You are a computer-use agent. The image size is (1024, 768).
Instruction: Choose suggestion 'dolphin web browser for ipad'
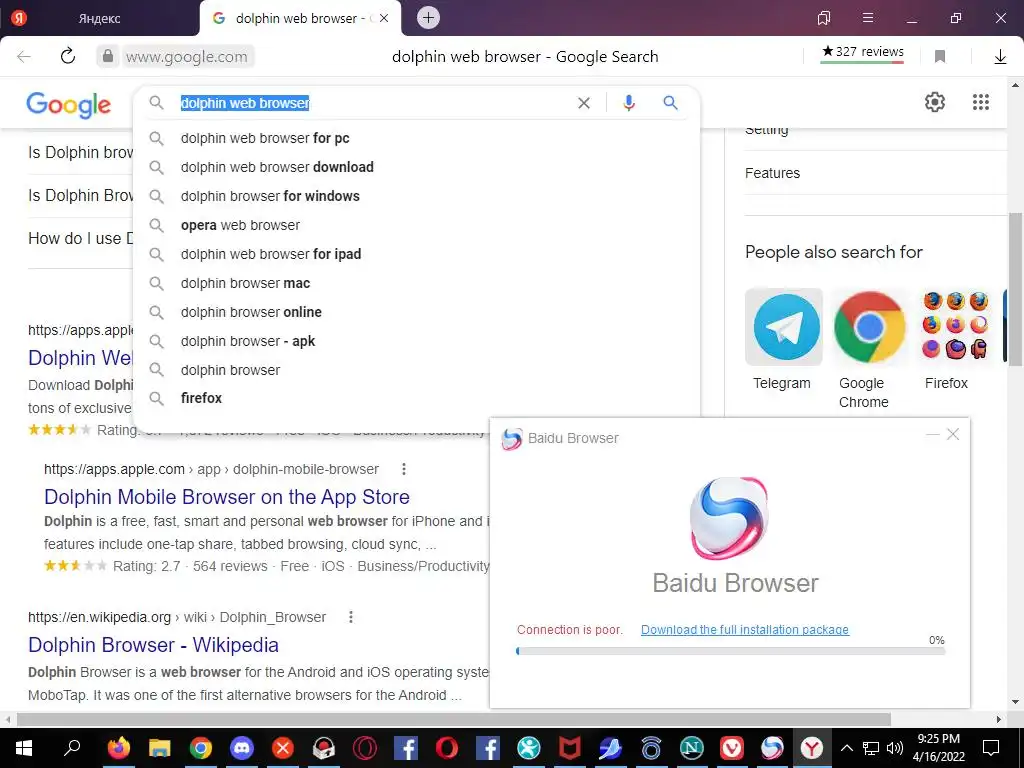(x=417, y=254)
